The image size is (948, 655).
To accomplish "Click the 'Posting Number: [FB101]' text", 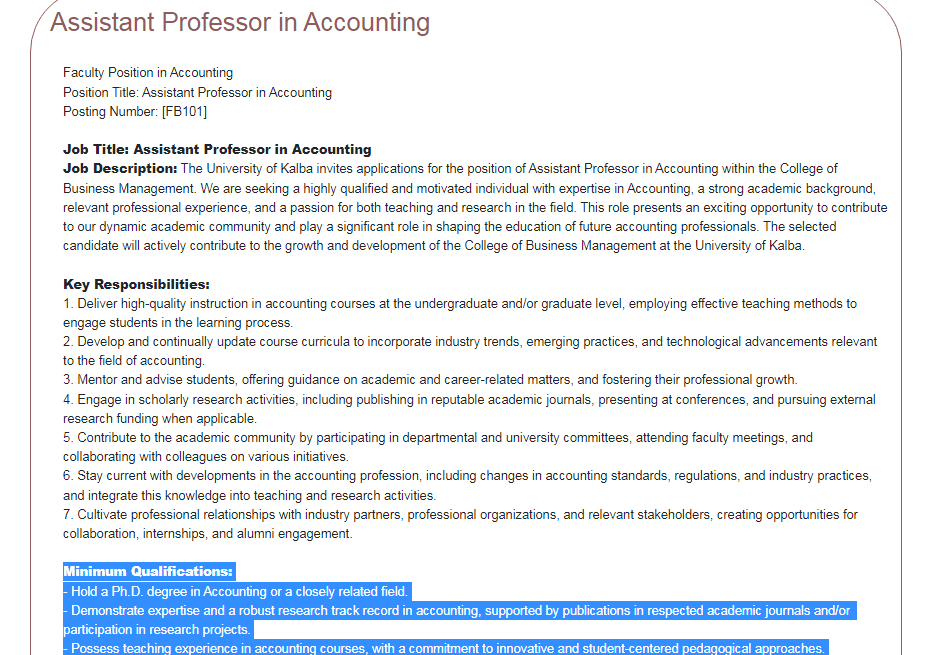I will coord(135,111).
